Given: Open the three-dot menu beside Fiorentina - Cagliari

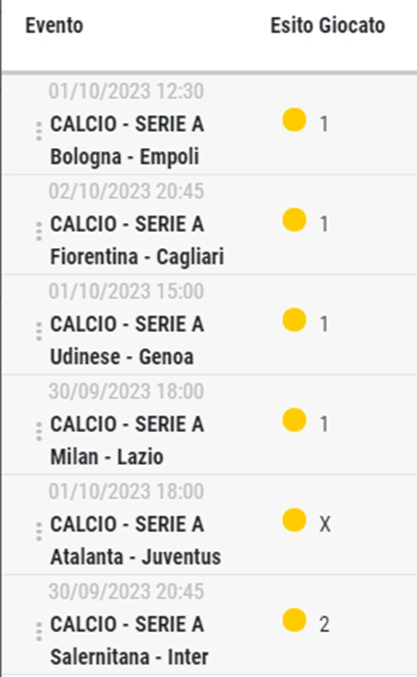Looking at the screenshot, I should [39, 231].
